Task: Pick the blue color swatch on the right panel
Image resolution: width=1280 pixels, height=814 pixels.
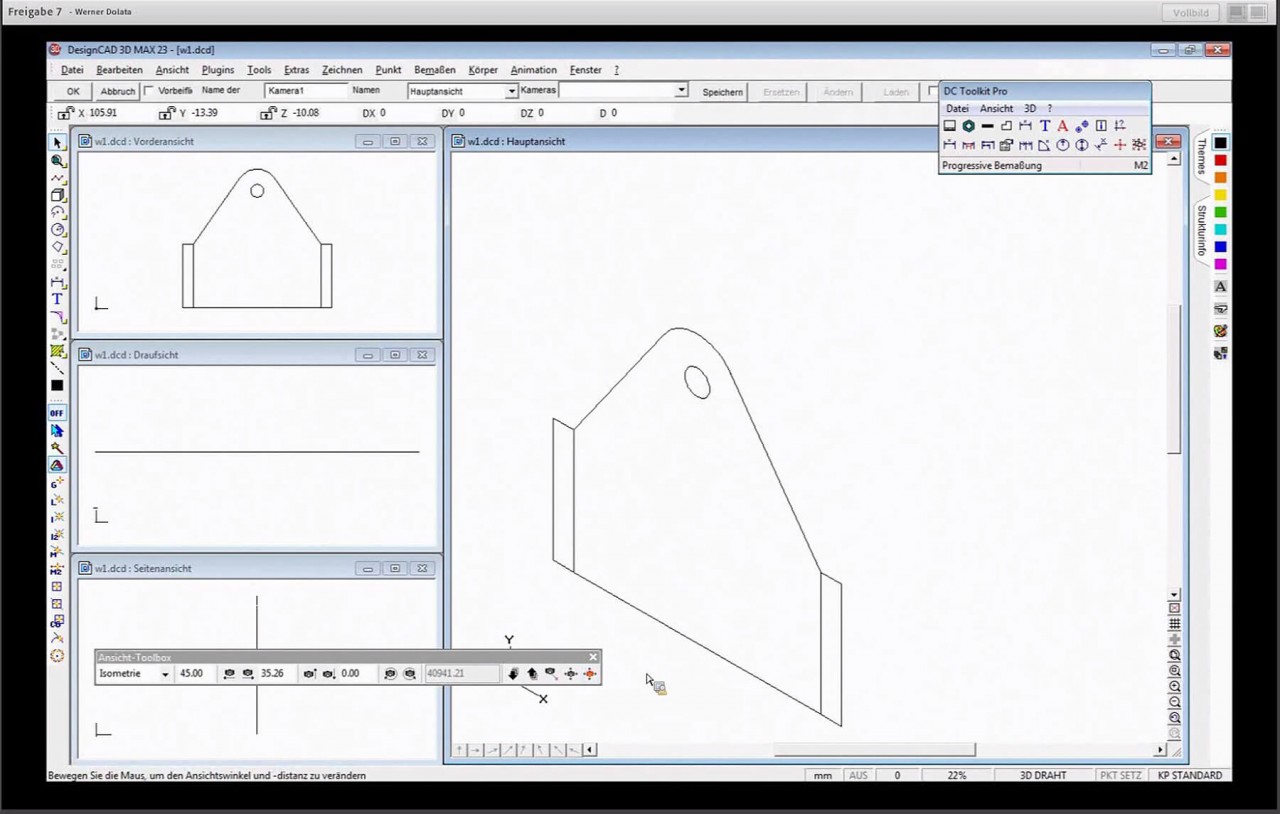Action: coord(1219,245)
